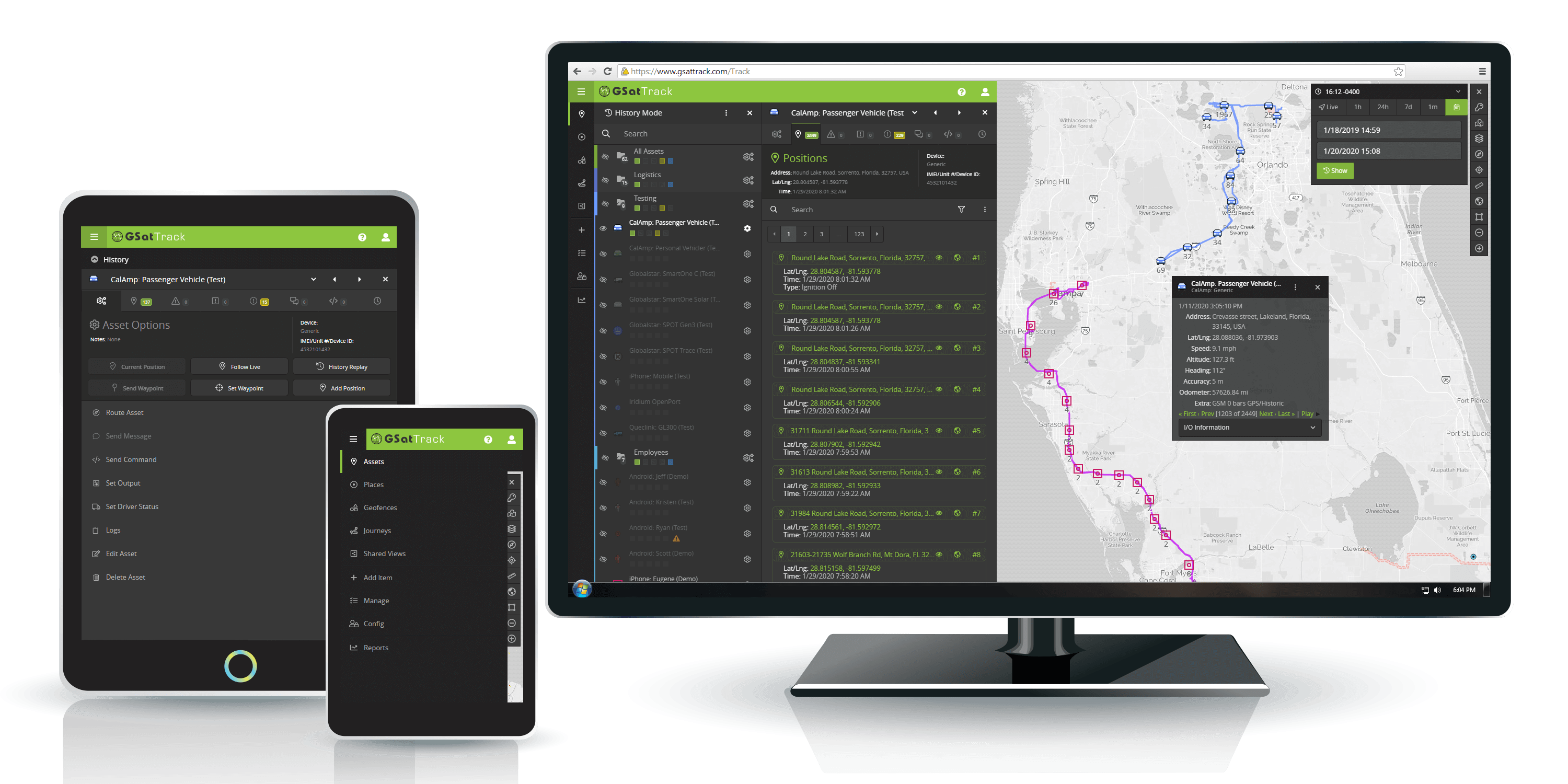Screen dimensions: 1568x784
Task: Go to next asset arrow in desktop panel
Action: tap(959, 112)
